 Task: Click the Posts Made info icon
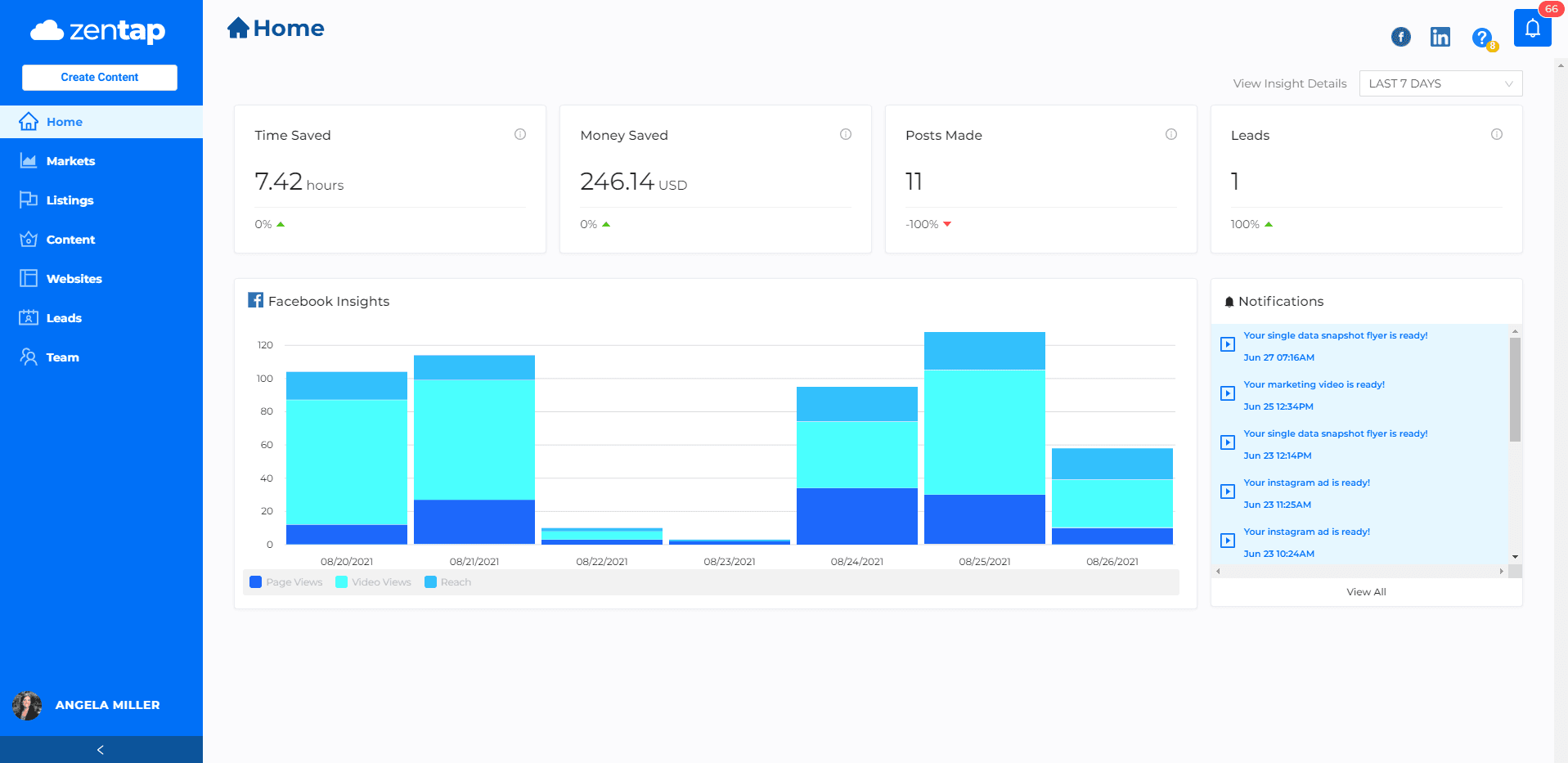coord(1171,134)
